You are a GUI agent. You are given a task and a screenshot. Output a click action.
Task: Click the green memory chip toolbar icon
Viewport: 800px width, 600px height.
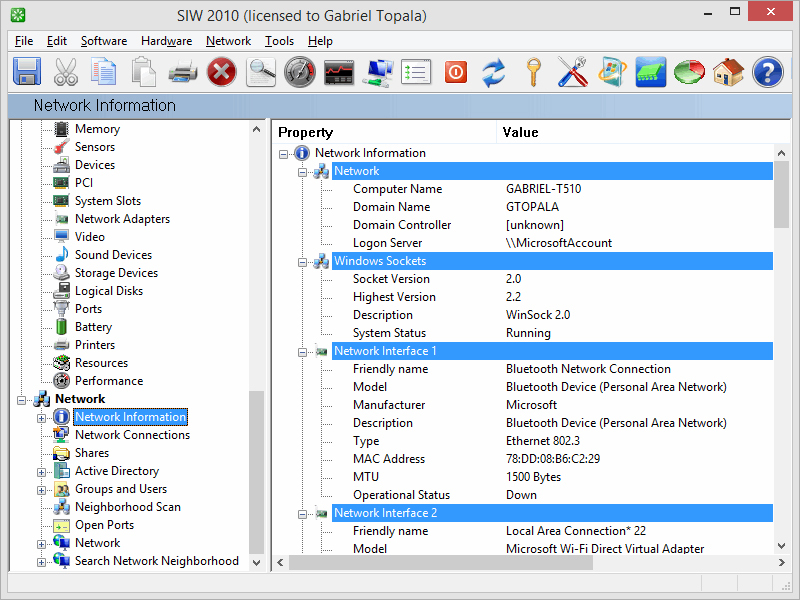click(x=651, y=72)
